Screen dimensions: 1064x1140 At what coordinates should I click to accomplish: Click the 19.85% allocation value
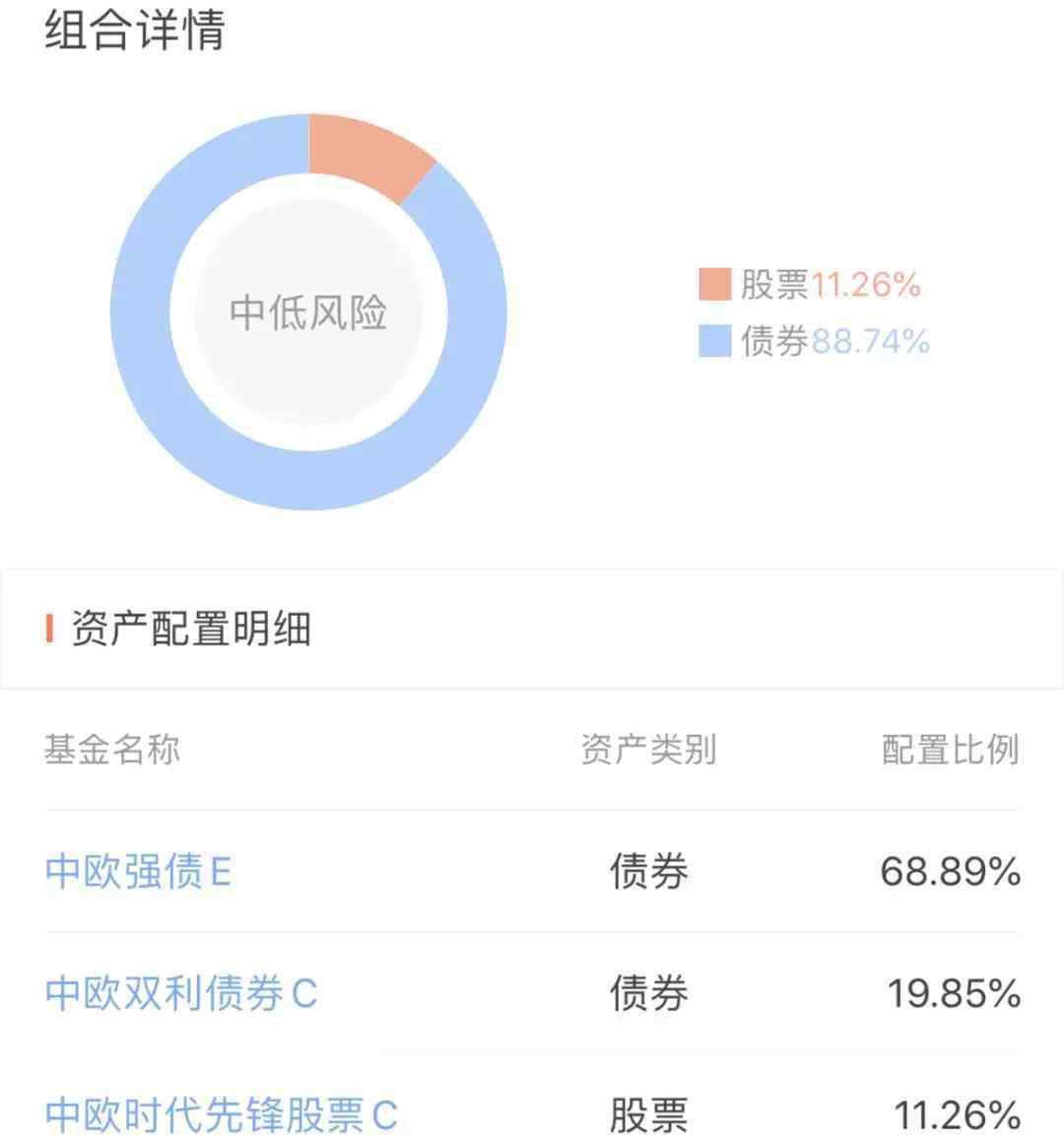(x=955, y=993)
